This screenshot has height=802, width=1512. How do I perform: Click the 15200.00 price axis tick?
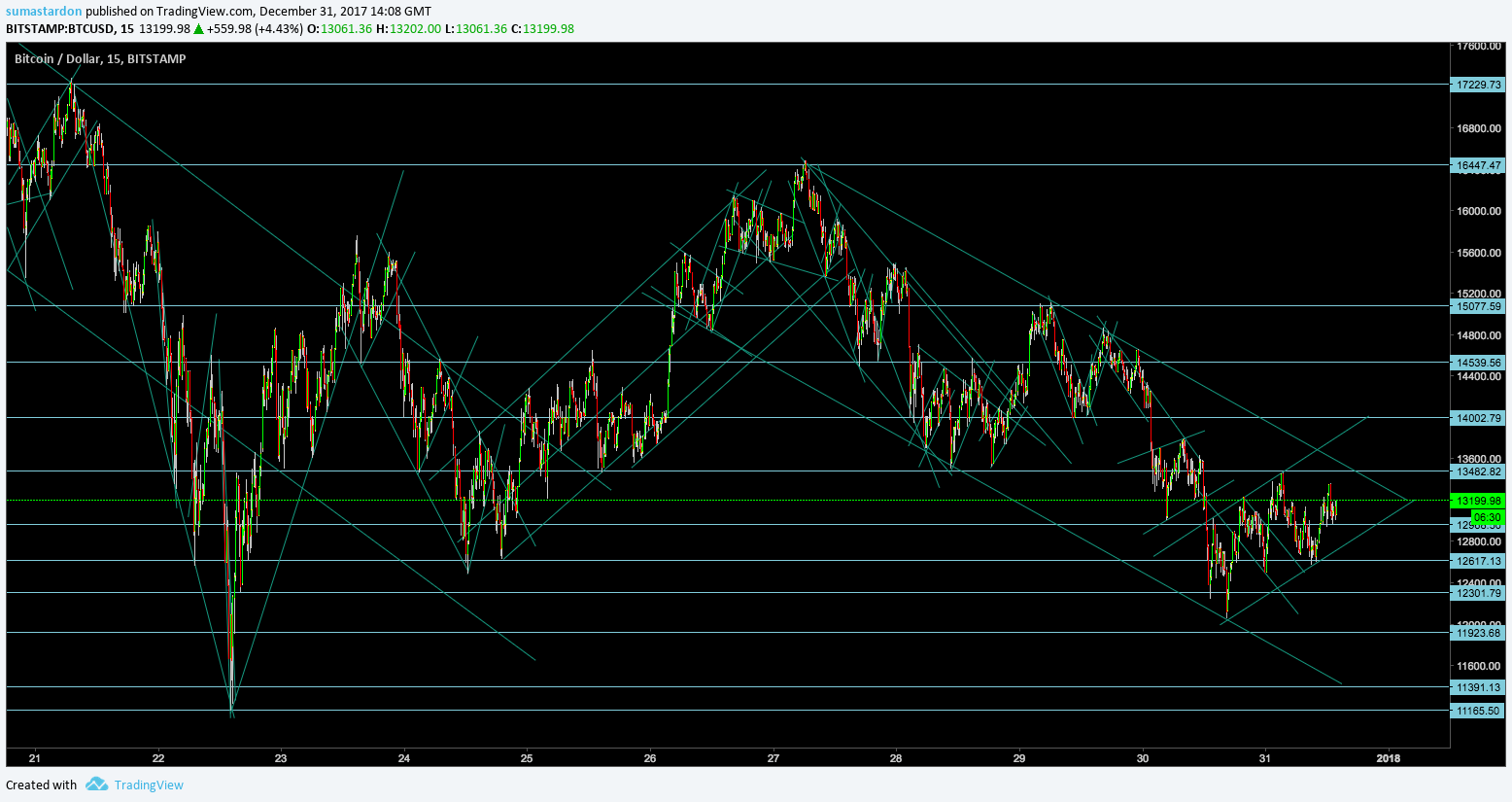pos(1478,294)
